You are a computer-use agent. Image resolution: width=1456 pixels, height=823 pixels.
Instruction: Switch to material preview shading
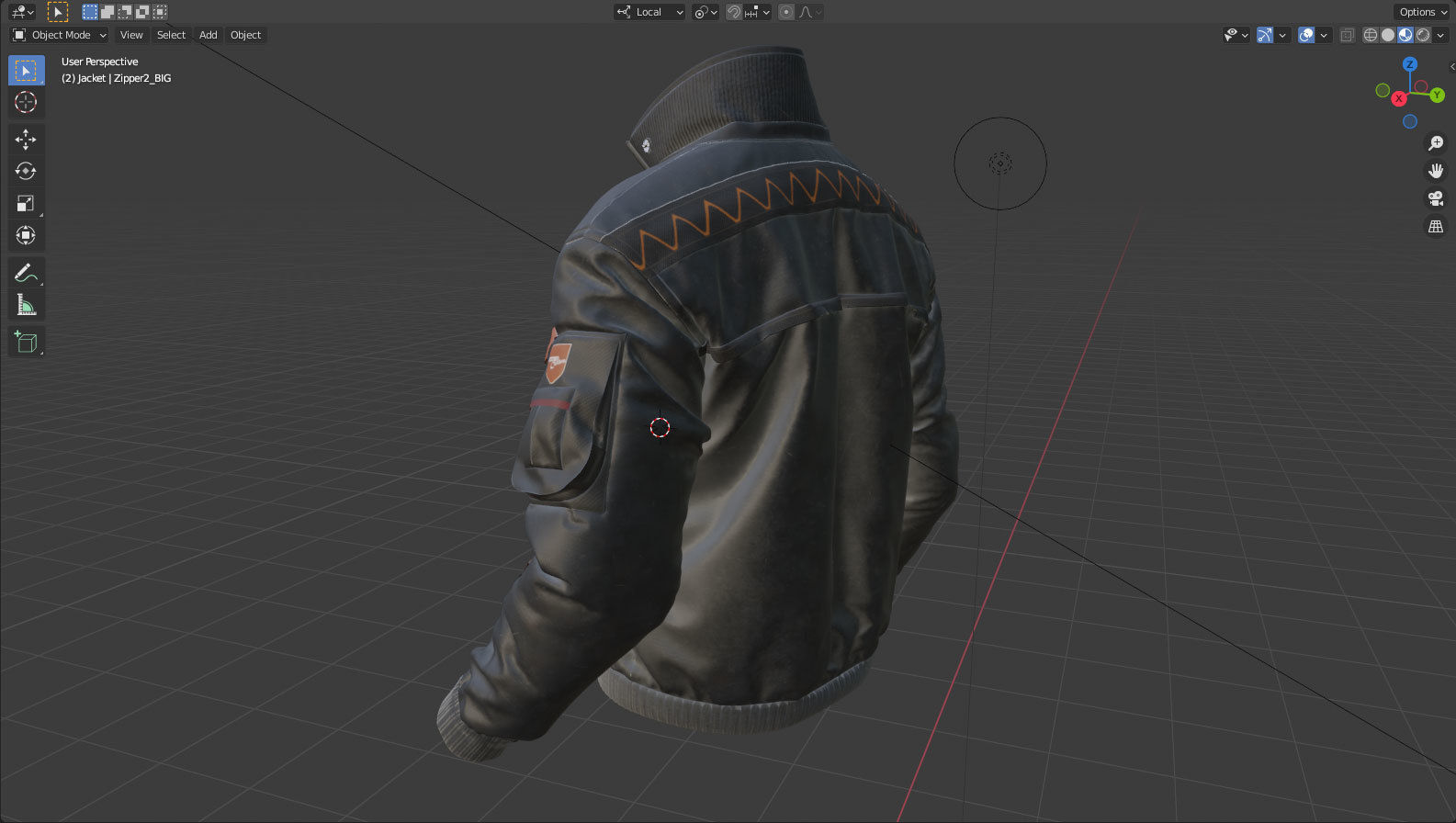1405,35
